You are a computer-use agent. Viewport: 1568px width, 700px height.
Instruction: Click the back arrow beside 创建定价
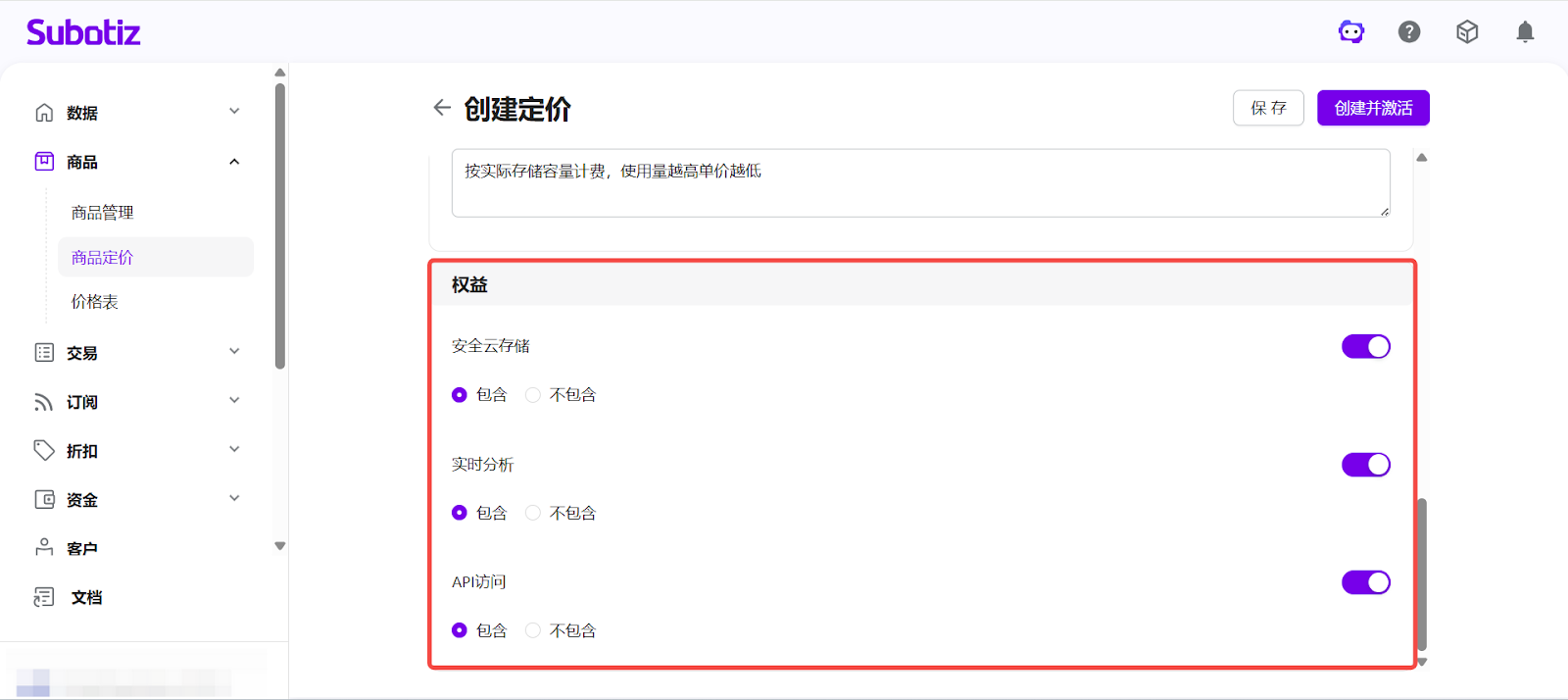click(x=442, y=108)
